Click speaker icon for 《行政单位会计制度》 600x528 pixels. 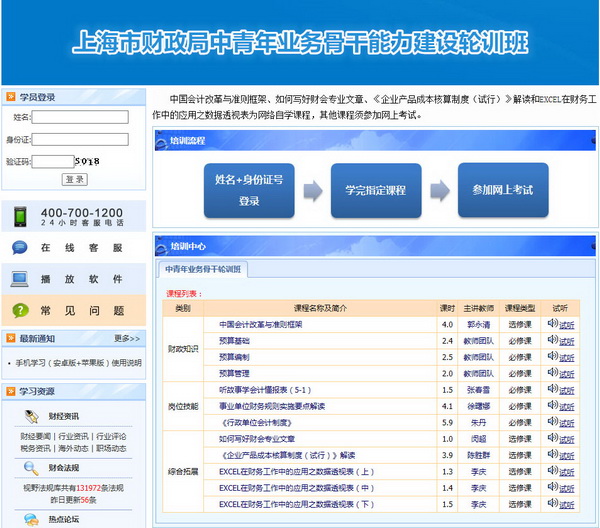[x=552, y=422]
